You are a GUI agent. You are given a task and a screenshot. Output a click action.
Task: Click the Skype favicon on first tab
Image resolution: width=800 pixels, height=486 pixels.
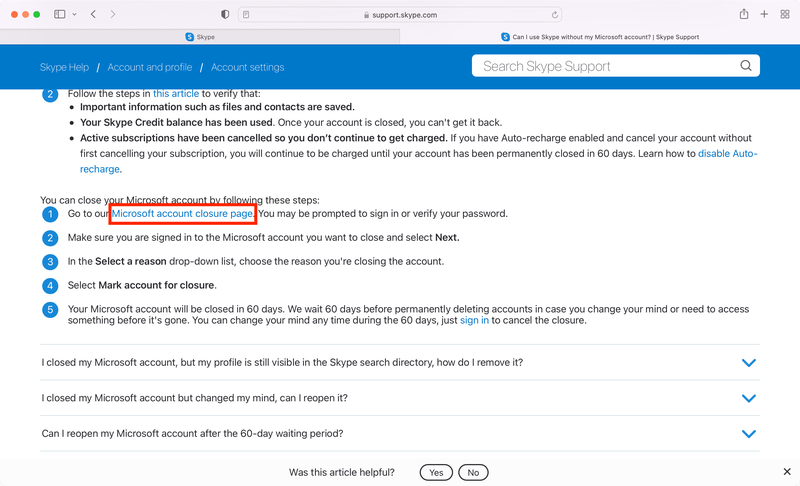pyautogui.click(x=190, y=37)
